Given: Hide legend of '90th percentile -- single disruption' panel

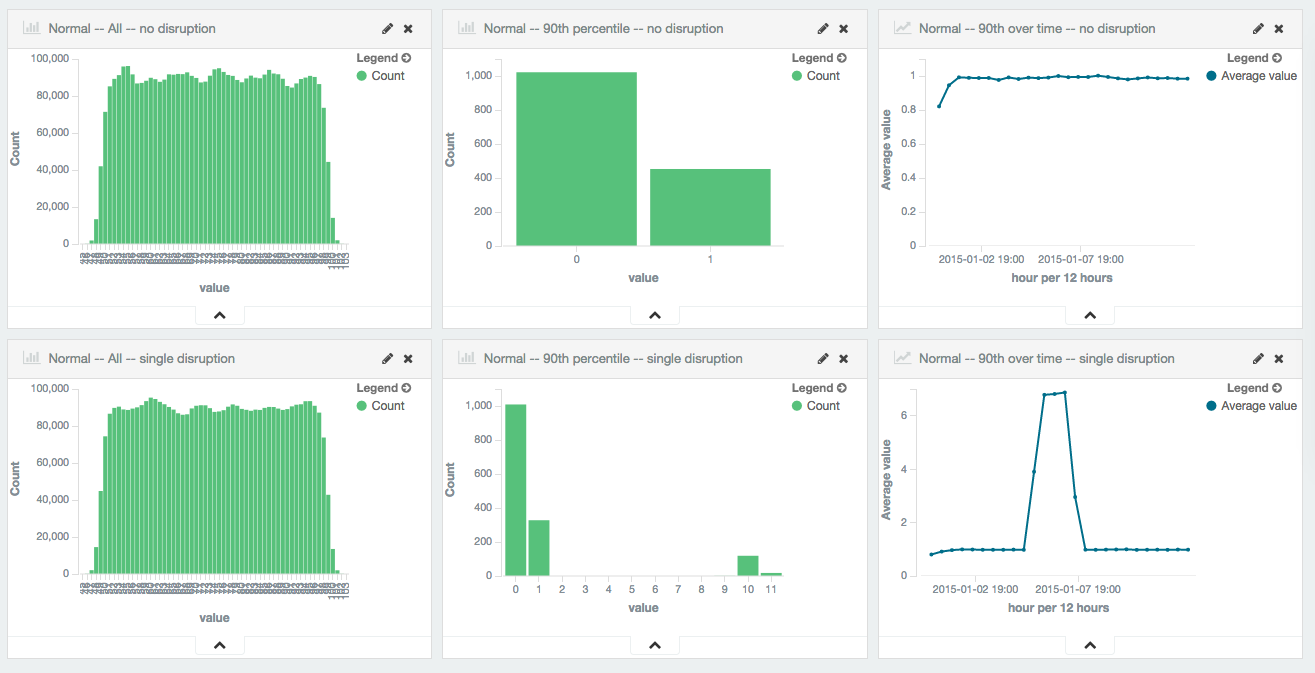Looking at the screenshot, I should click(819, 388).
